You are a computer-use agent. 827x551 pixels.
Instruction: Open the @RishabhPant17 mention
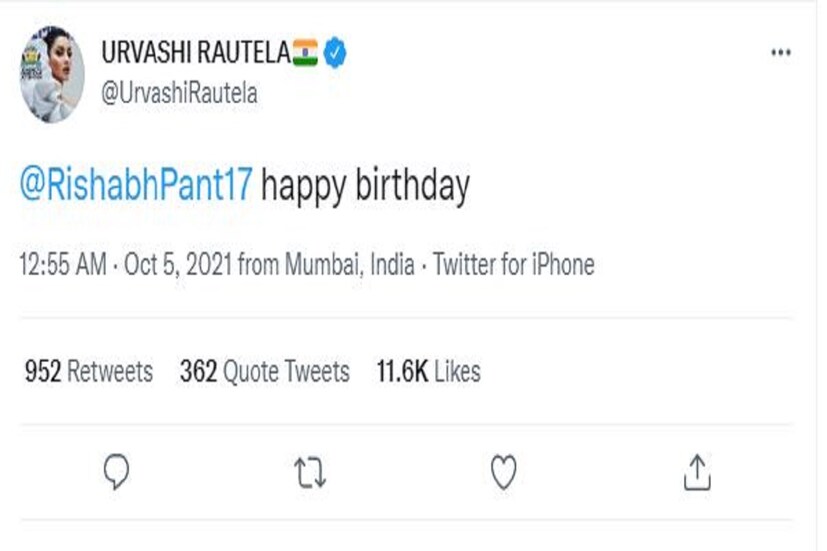point(137,186)
